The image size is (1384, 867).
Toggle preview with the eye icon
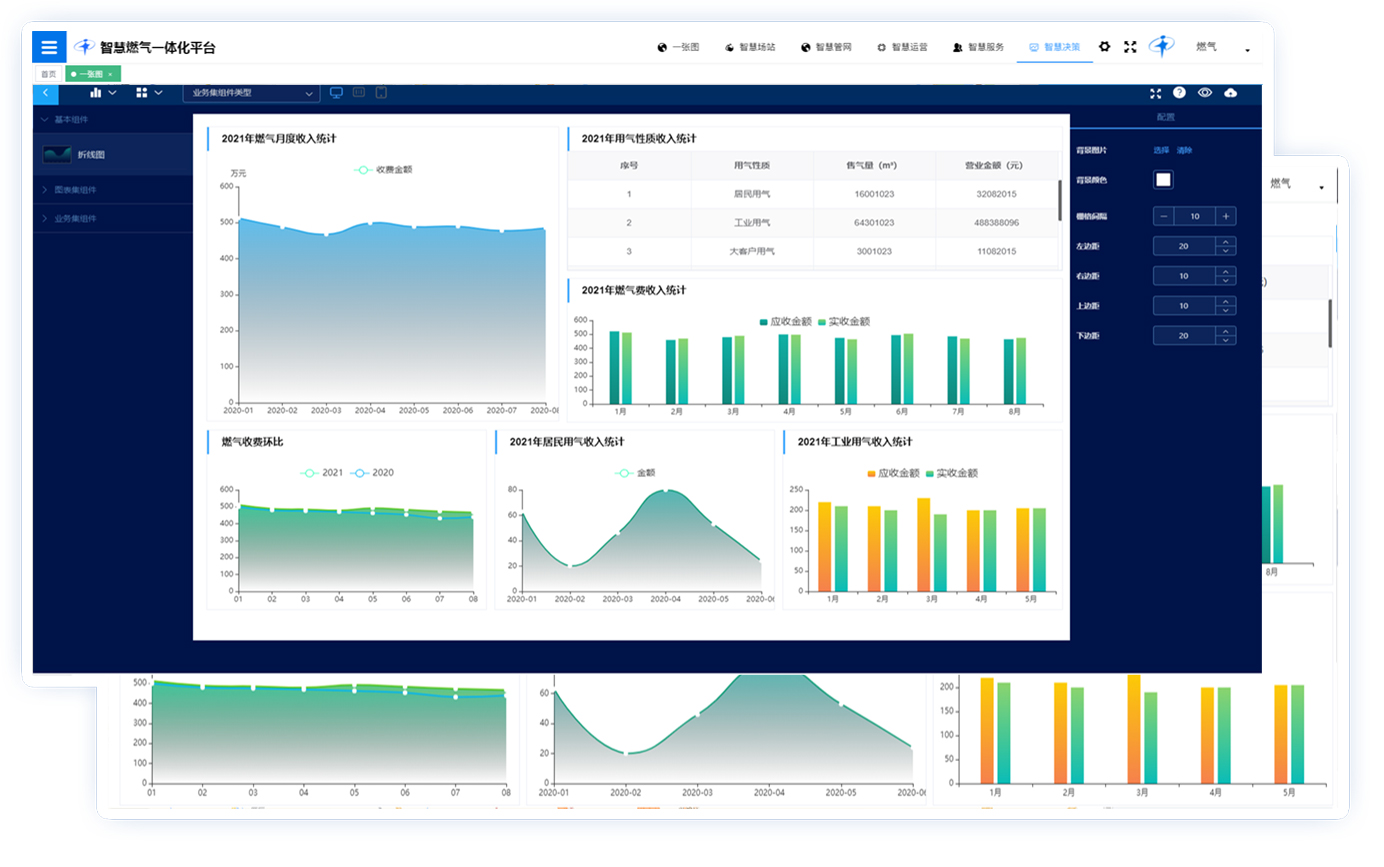[1204, 93]
